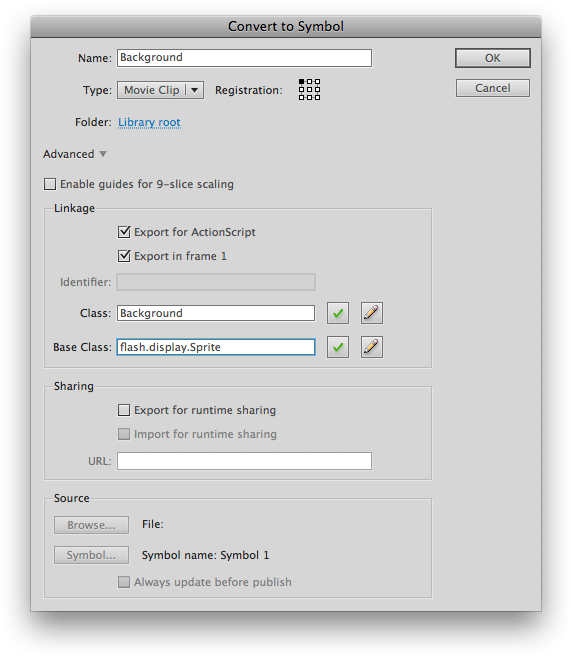
Task: Open the Type dropdown showing Movie Clip
Action: click(161, 90)
